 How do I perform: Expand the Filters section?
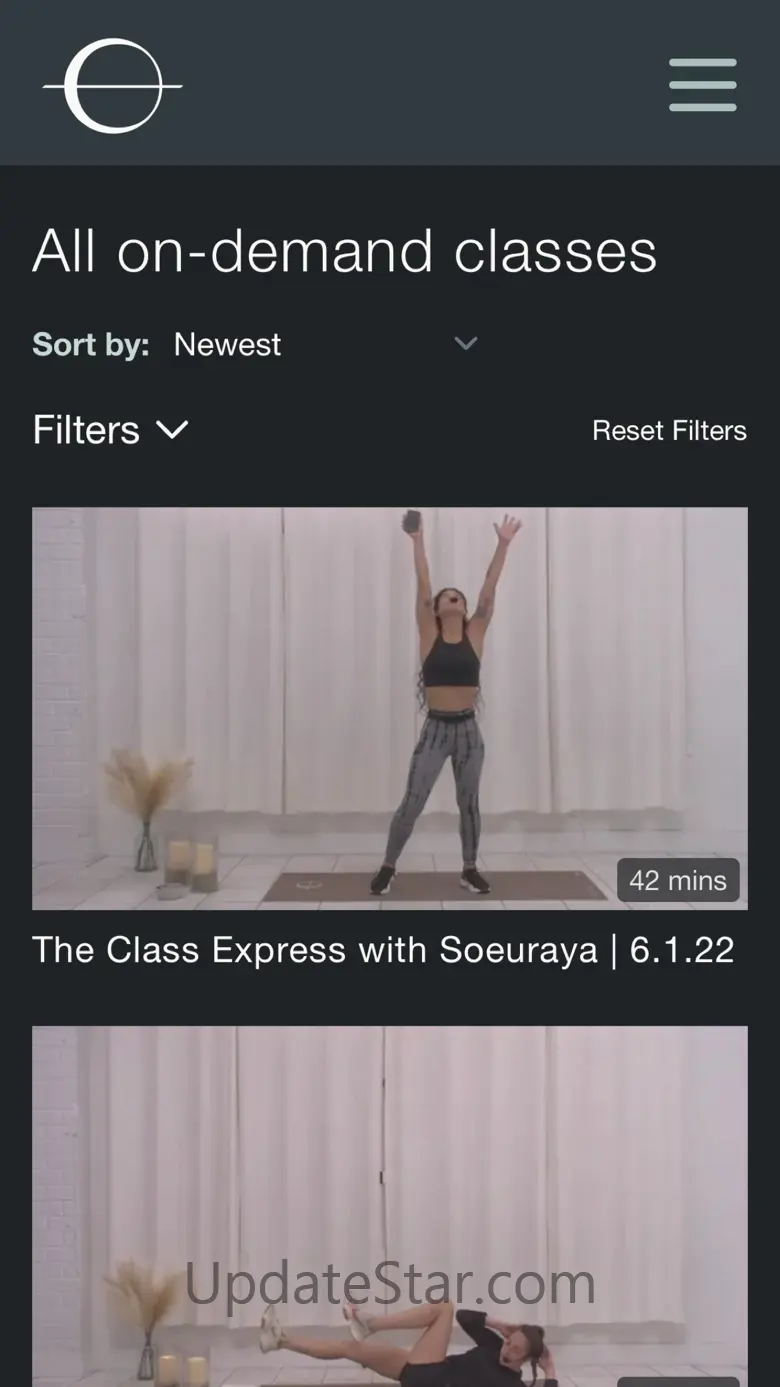coord(87,430)
